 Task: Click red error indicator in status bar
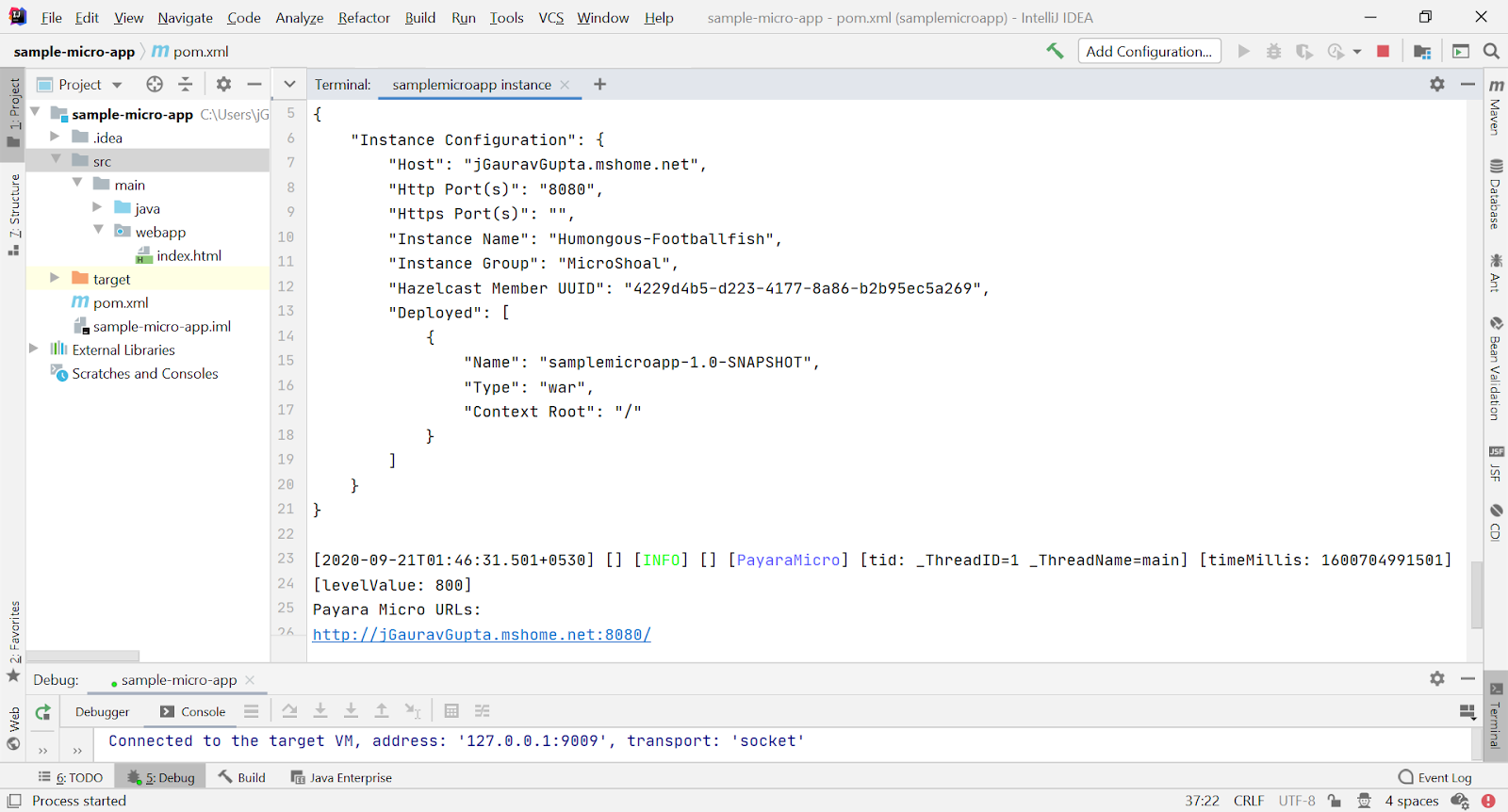[x=1488, y=801]
